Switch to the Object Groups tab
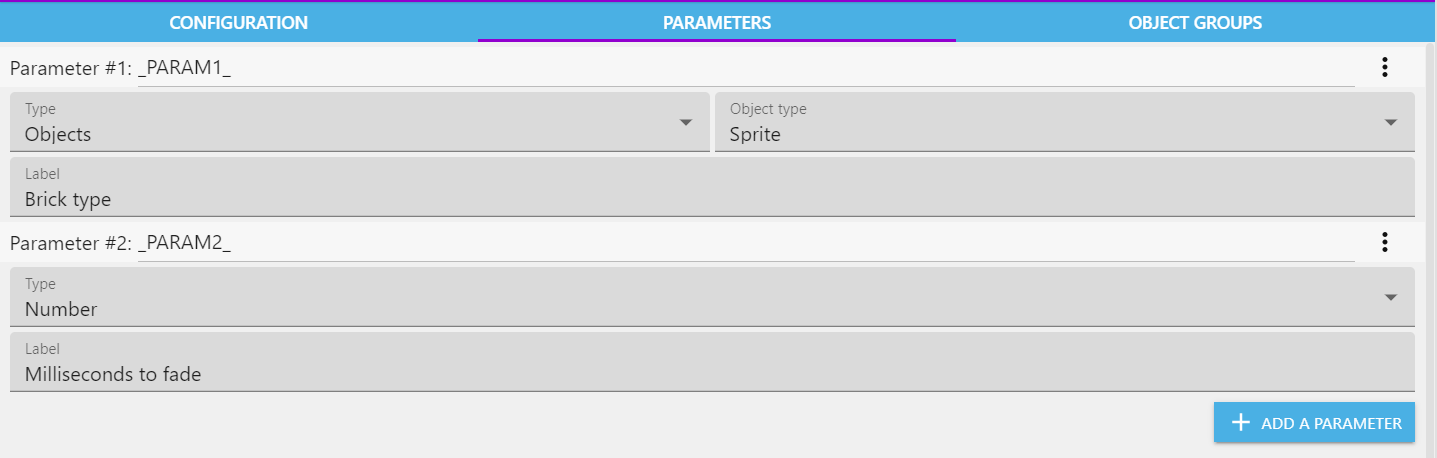Screen dimensions: 1437x458 tap(1195, 22)
